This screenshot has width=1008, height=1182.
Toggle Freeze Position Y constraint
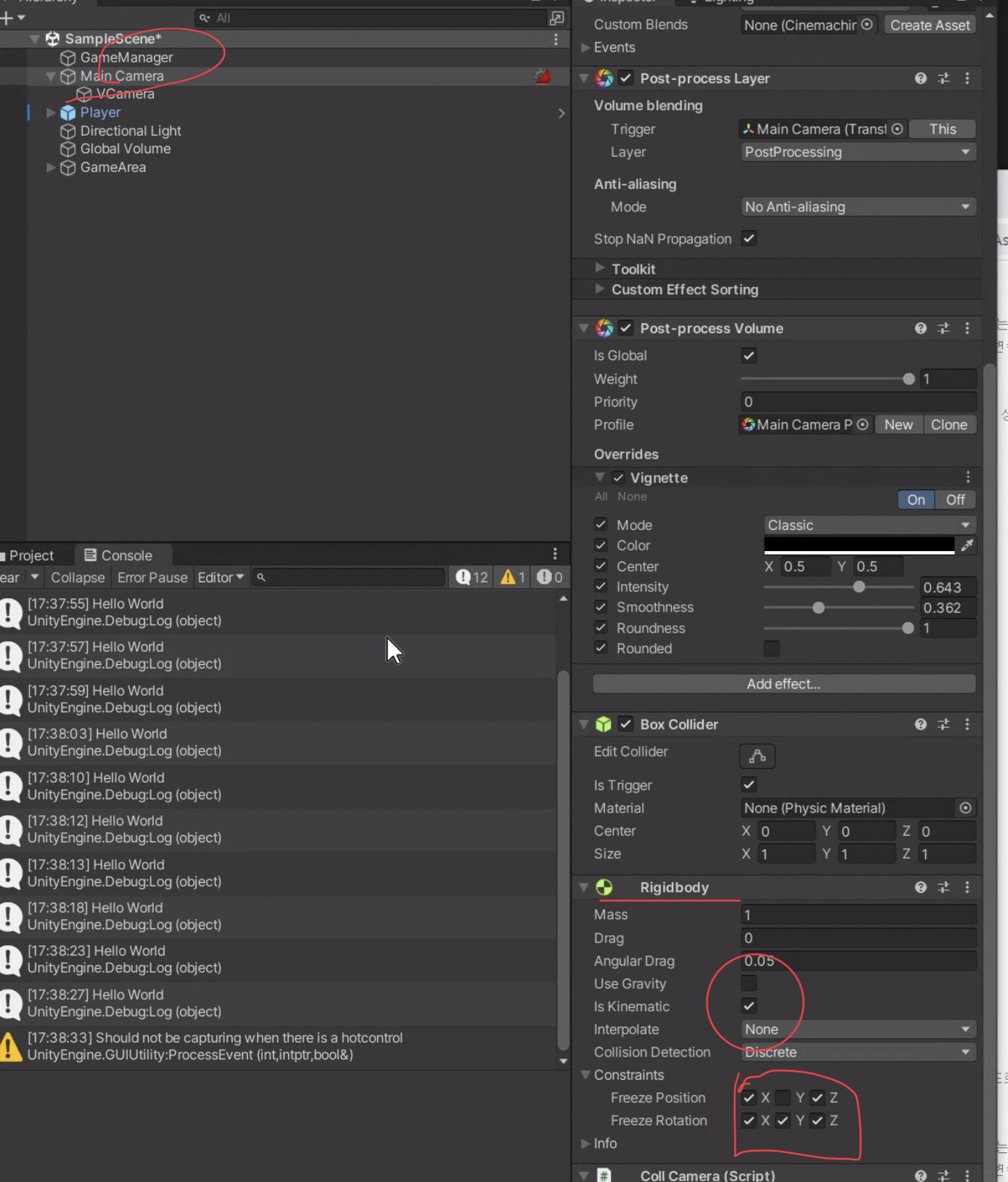(783, 1098)
